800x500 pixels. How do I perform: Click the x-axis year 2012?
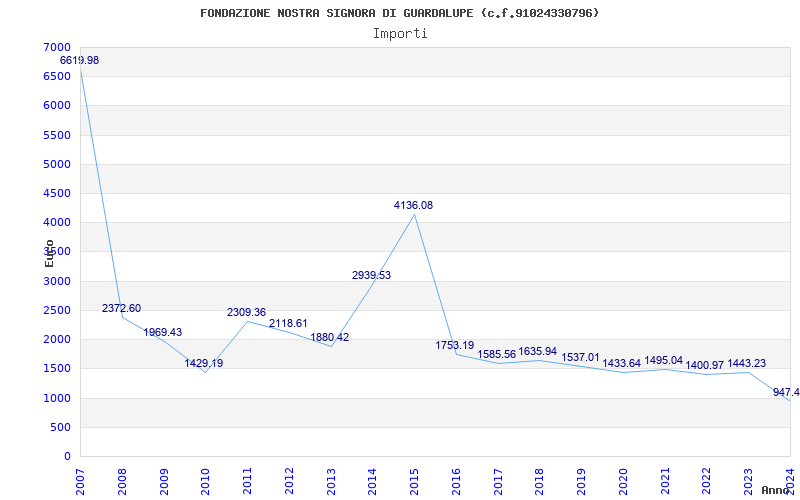[289, 482]
